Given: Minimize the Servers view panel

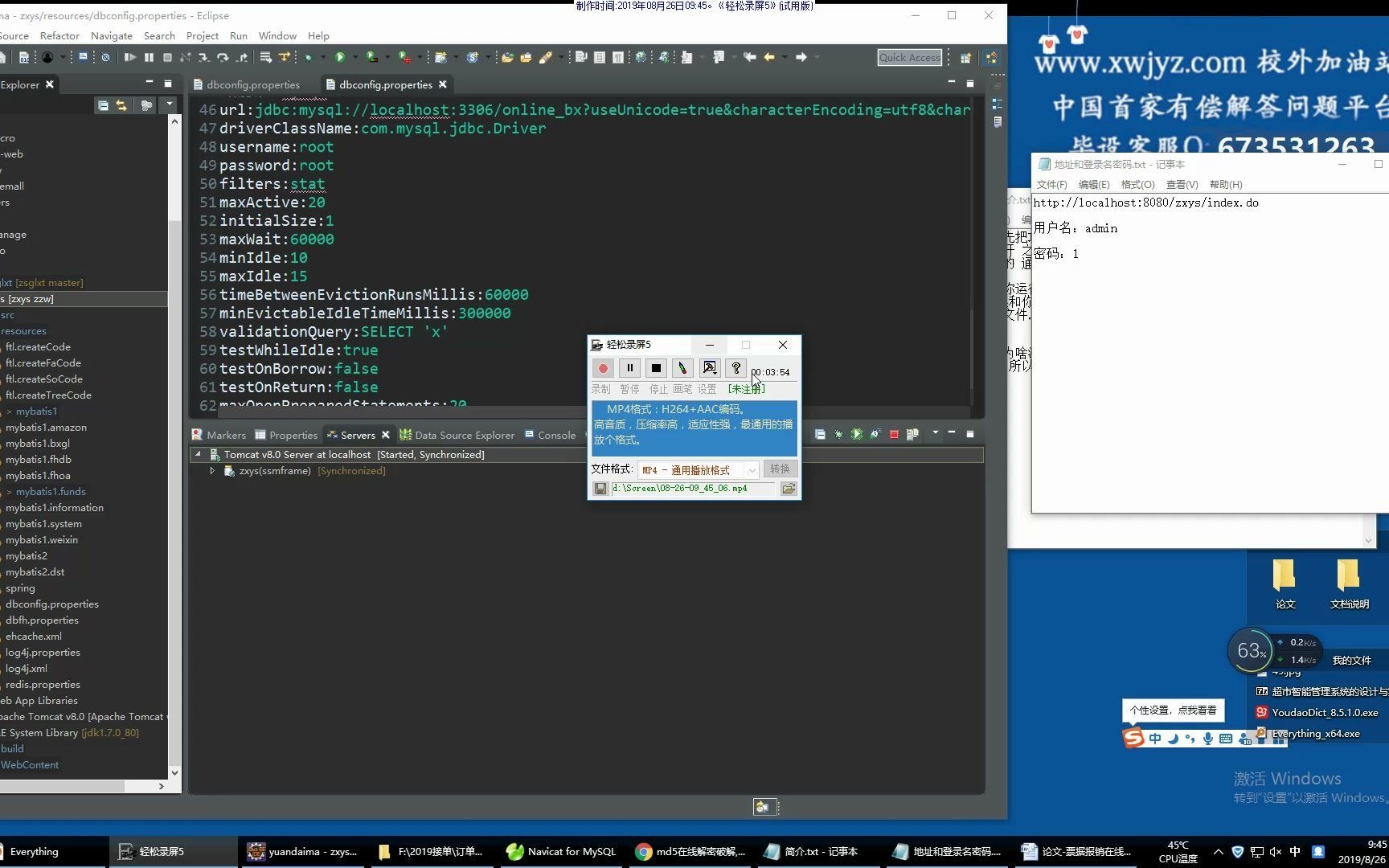Looking at the screenshot, I should (x=952, y=433).
